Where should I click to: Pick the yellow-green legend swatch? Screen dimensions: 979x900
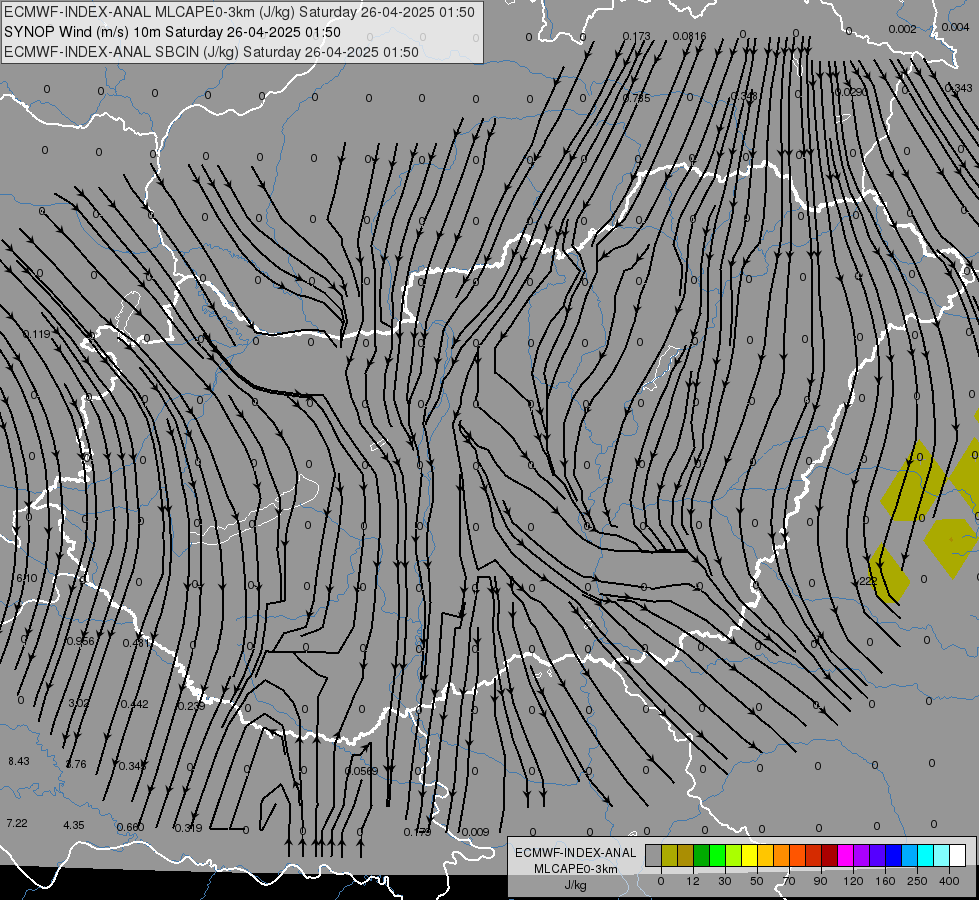coord(734,855)
